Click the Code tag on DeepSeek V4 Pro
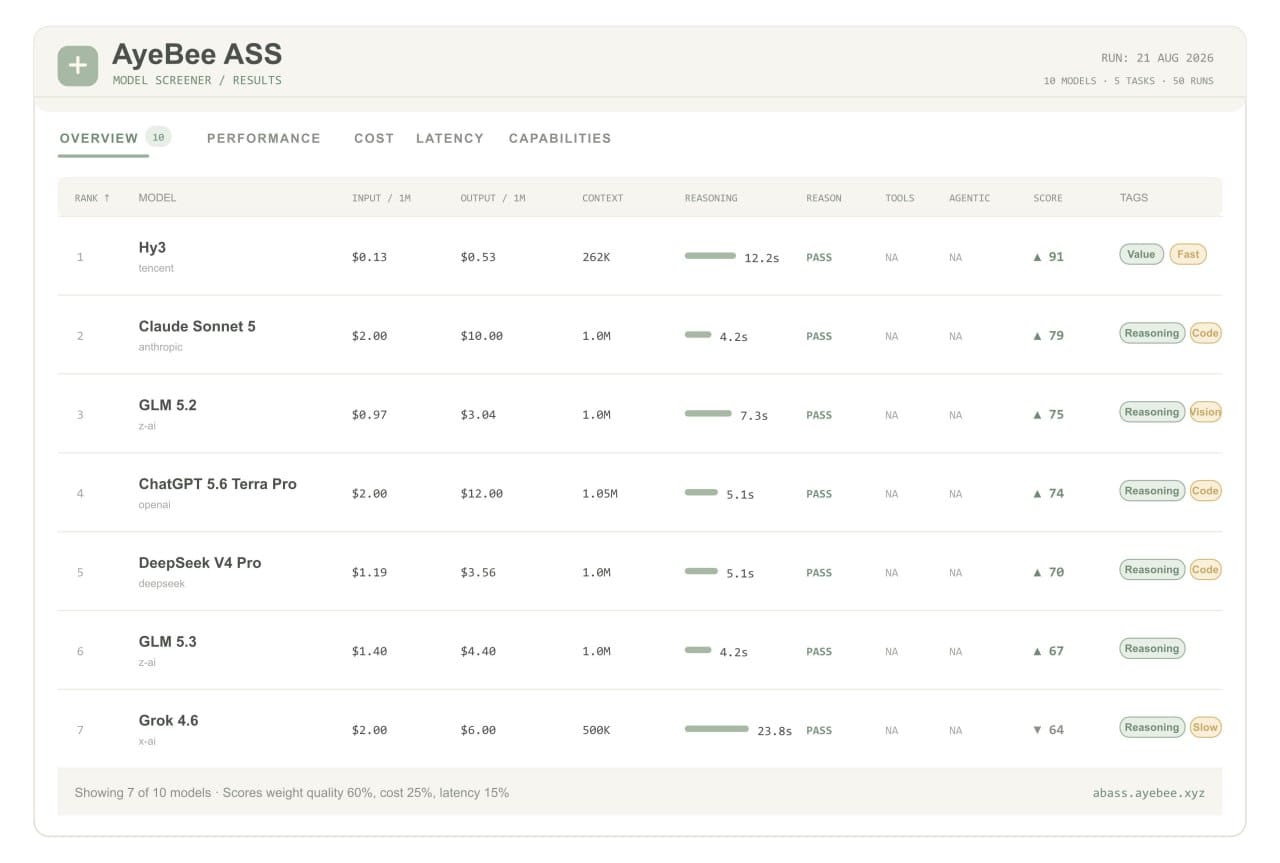The height and width of the screenshot is (863, 1280). click(x=1205, y=570)
